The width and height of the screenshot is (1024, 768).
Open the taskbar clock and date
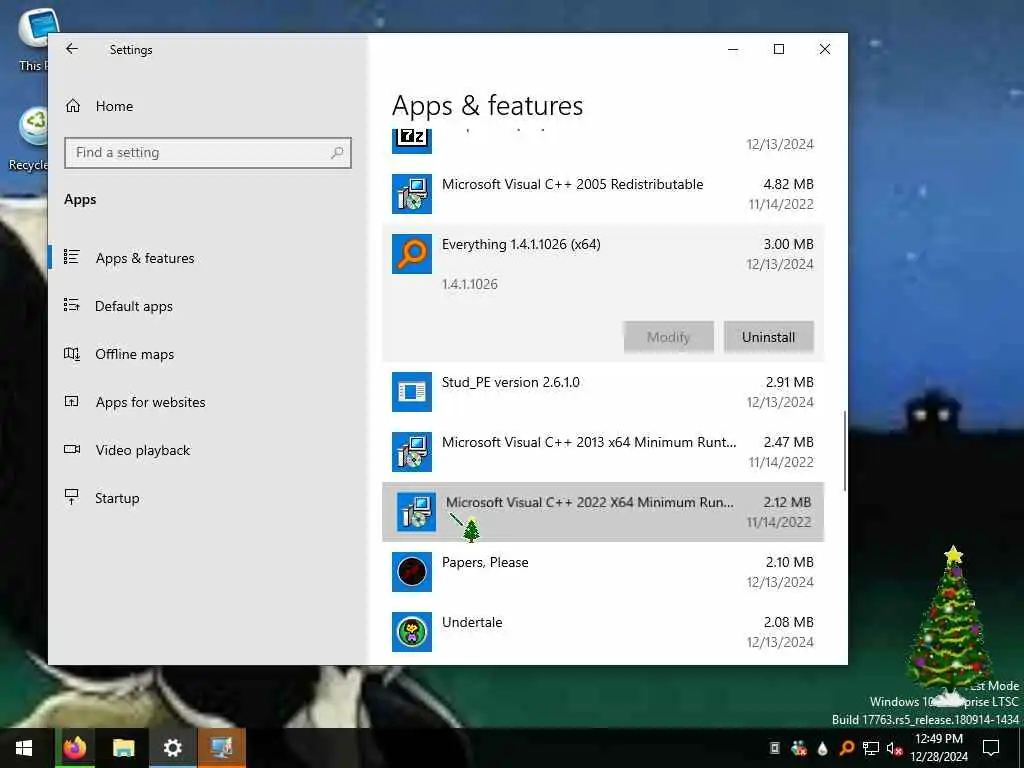938,748
